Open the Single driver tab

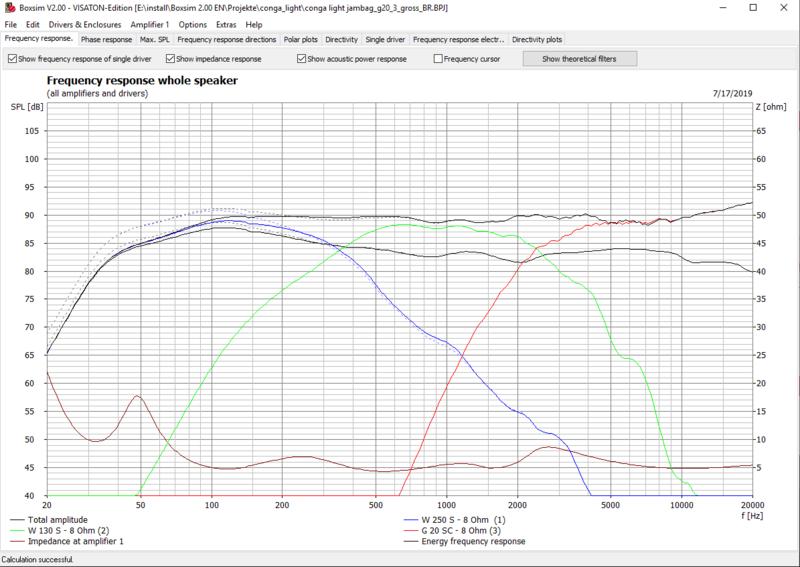(385, 39)
